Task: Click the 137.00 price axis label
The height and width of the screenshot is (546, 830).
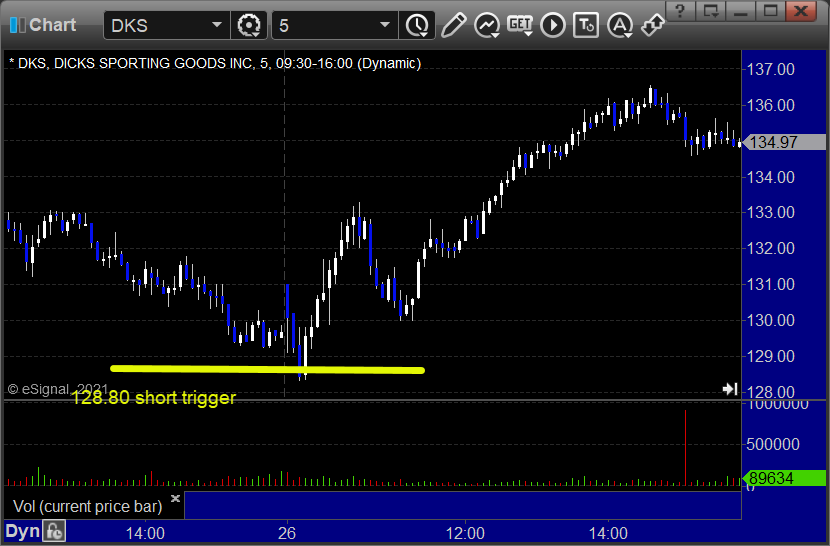Action: [771, 69]
